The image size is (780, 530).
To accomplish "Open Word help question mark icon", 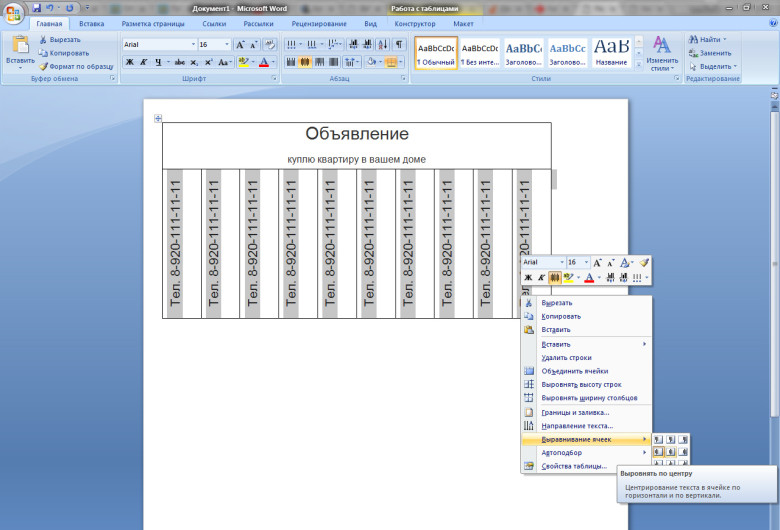I will pyautogui.click(x=774, y=23).
